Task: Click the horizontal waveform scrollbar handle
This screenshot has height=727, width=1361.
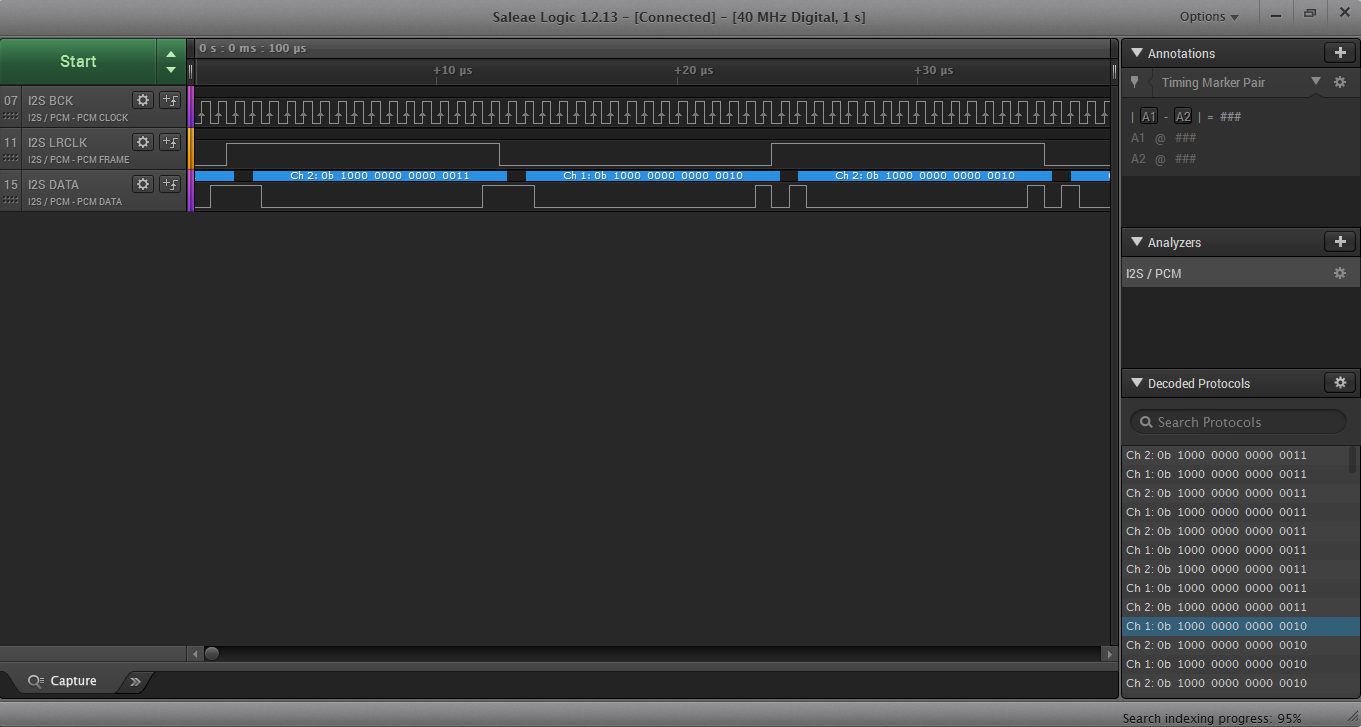Action: (x=212, y=653)
